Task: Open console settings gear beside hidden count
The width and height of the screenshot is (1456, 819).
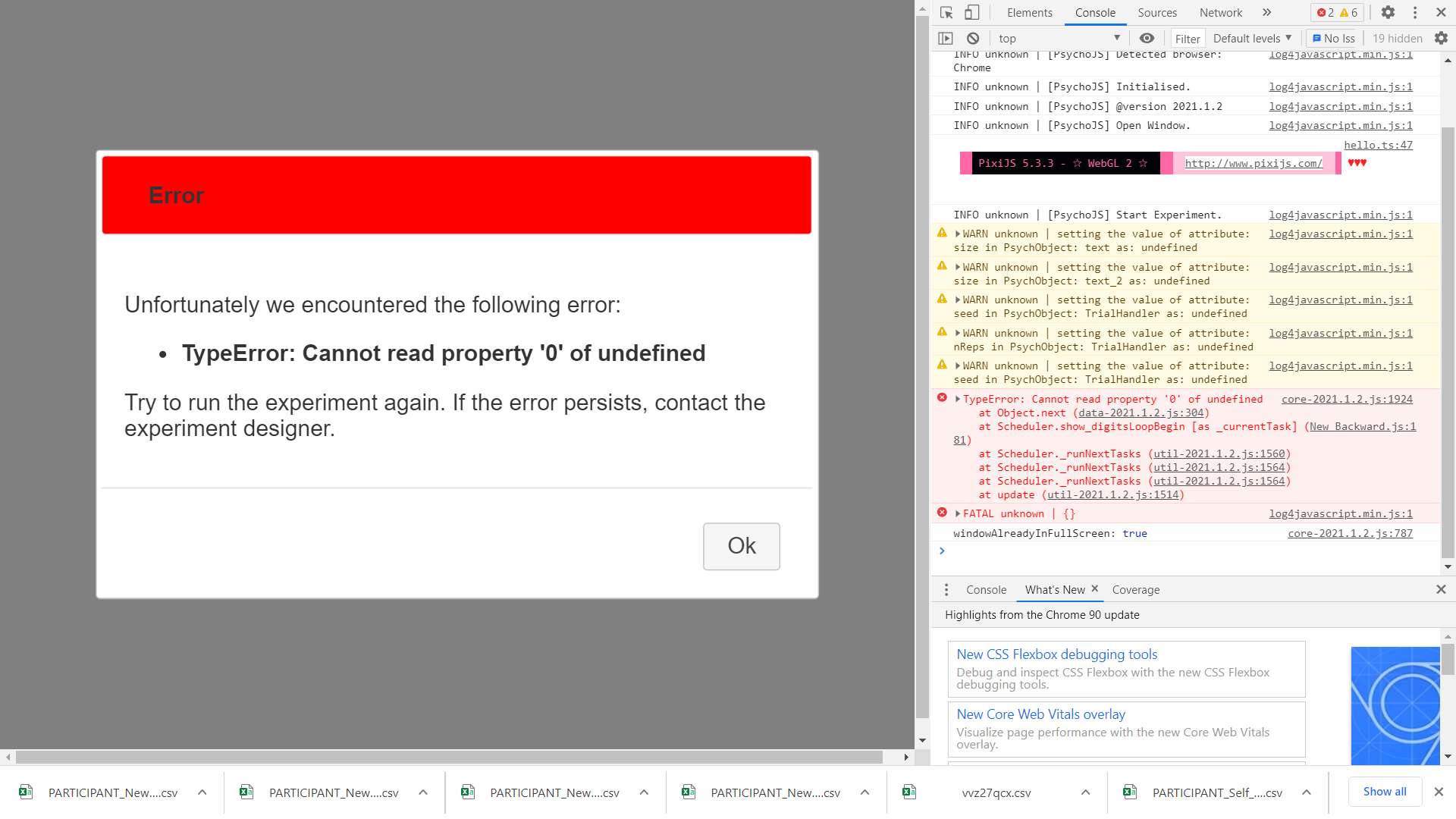Action: (x=1441, y=38)
